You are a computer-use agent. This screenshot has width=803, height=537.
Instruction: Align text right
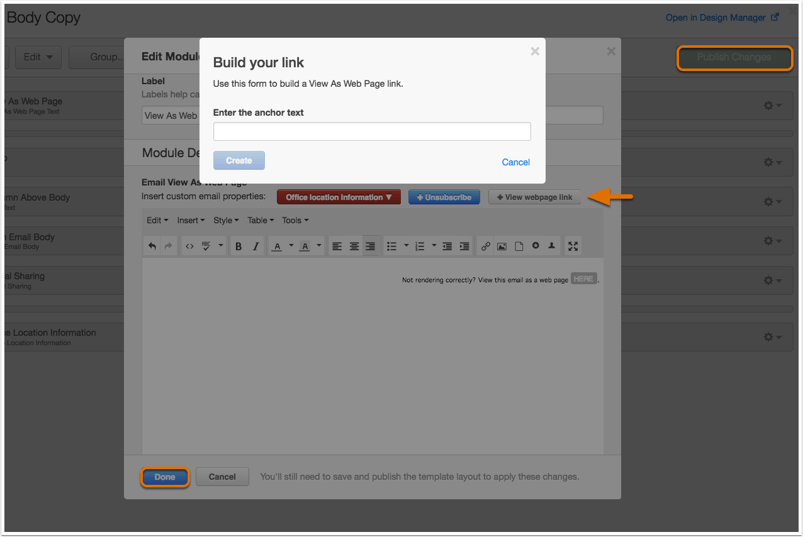point(370,246)
